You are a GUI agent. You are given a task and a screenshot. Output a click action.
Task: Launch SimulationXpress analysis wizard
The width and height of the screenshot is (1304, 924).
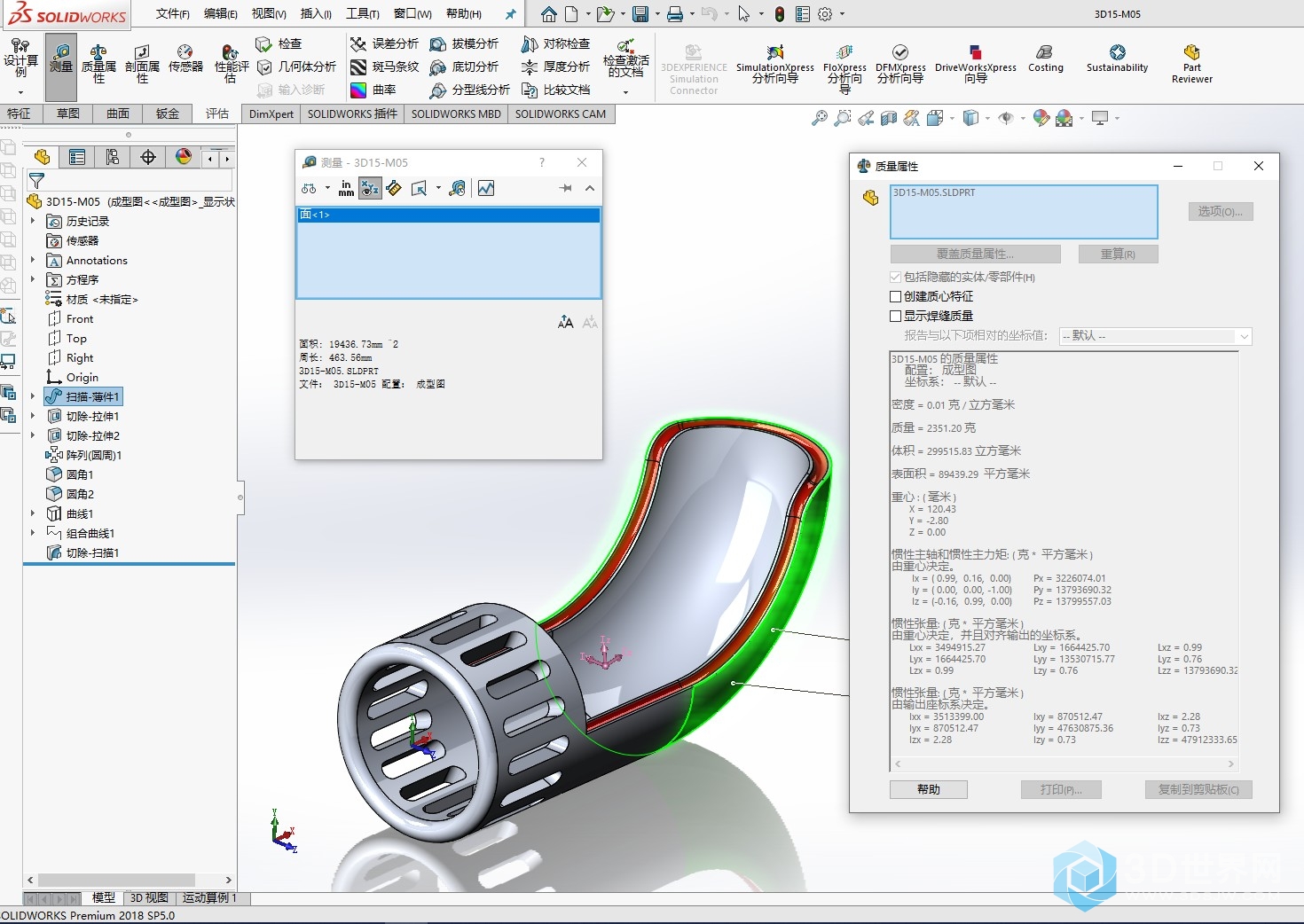coord(774,64)
